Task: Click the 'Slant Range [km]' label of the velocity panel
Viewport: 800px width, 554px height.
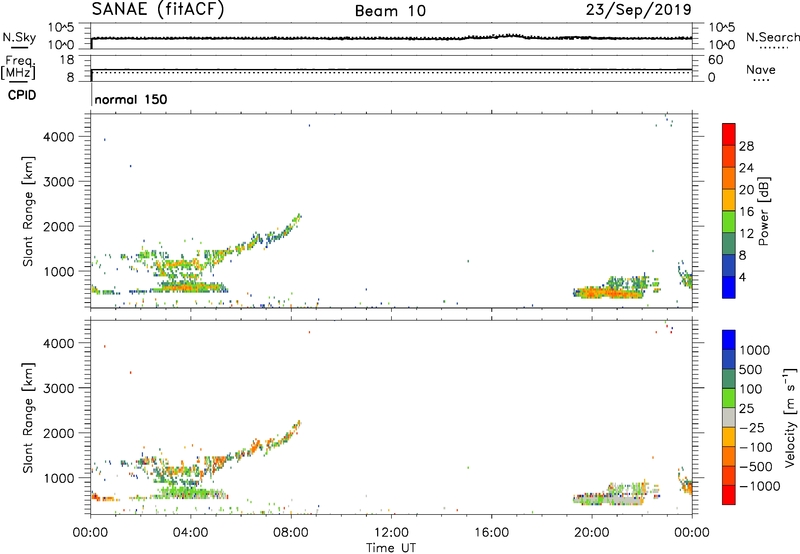Action: tap(28, 418)
